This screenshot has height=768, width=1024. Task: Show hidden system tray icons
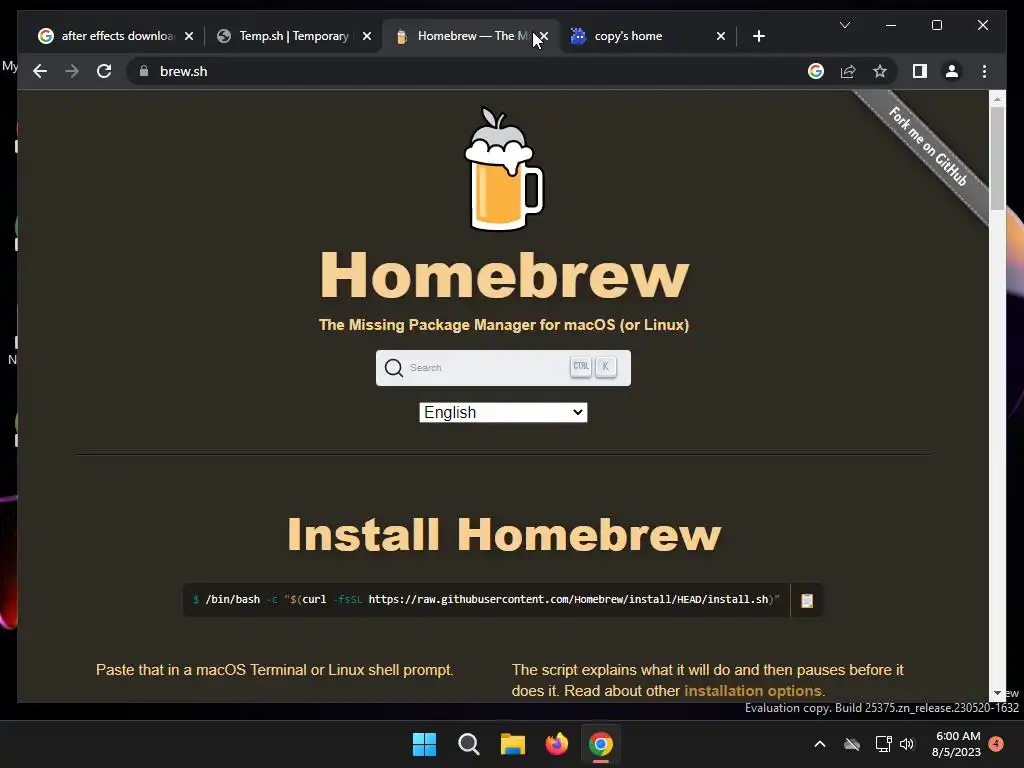coord(820,744)
